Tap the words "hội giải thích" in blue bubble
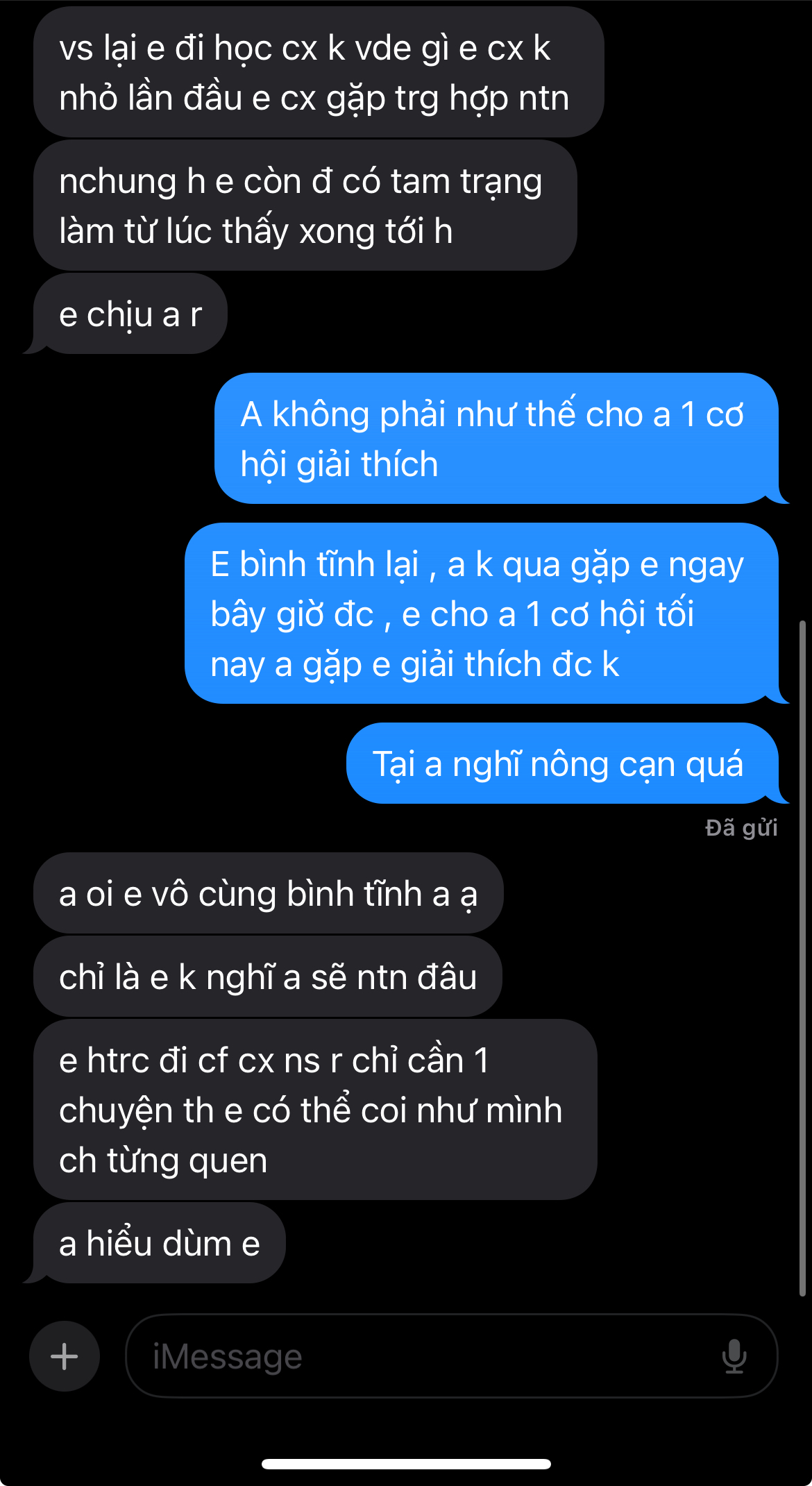The width and height of the screenshot is (812, 1486). click(x=339, y=464)
